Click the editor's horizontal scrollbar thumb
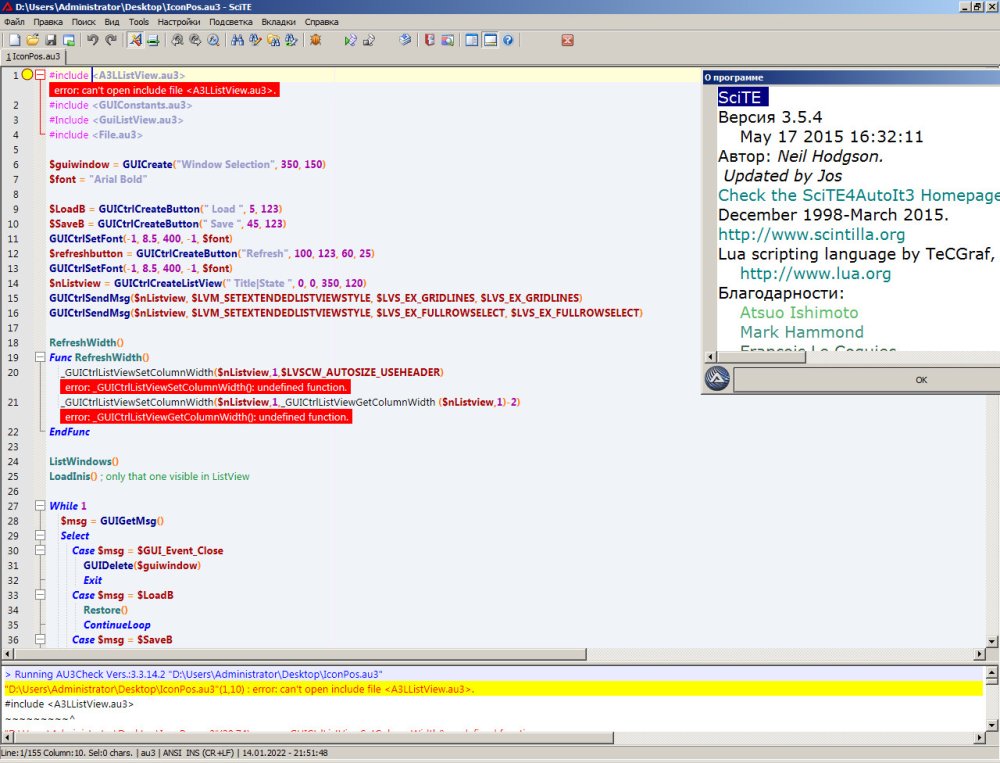 click(x=300, y=654)
